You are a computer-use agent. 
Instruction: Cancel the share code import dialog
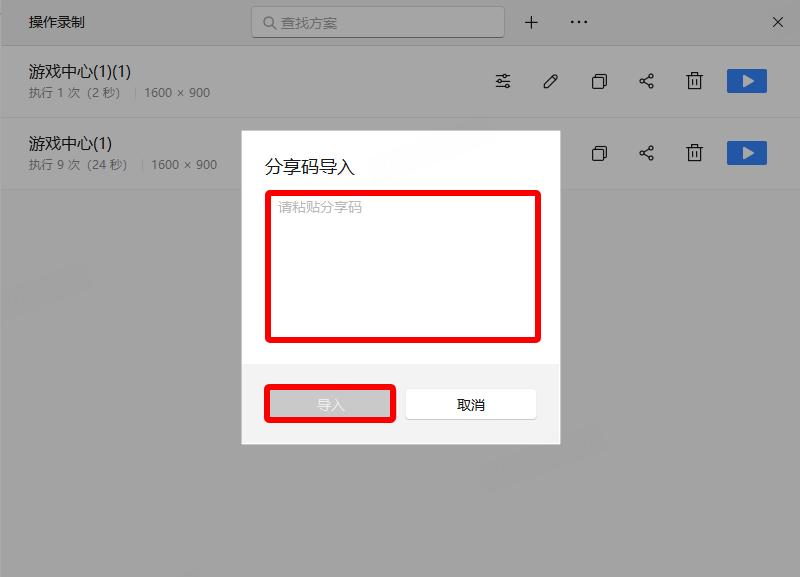470,405
